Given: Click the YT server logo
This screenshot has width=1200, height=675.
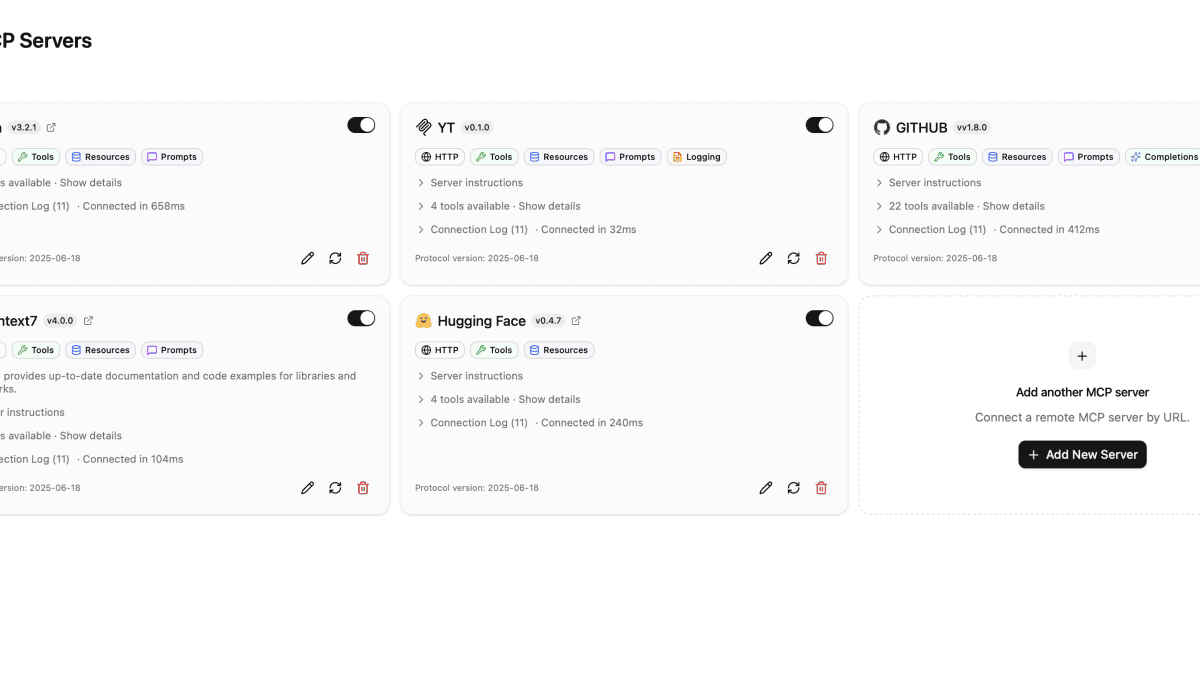Looking at the screenshot, I should pyautogui.click(x=423, y=127).
